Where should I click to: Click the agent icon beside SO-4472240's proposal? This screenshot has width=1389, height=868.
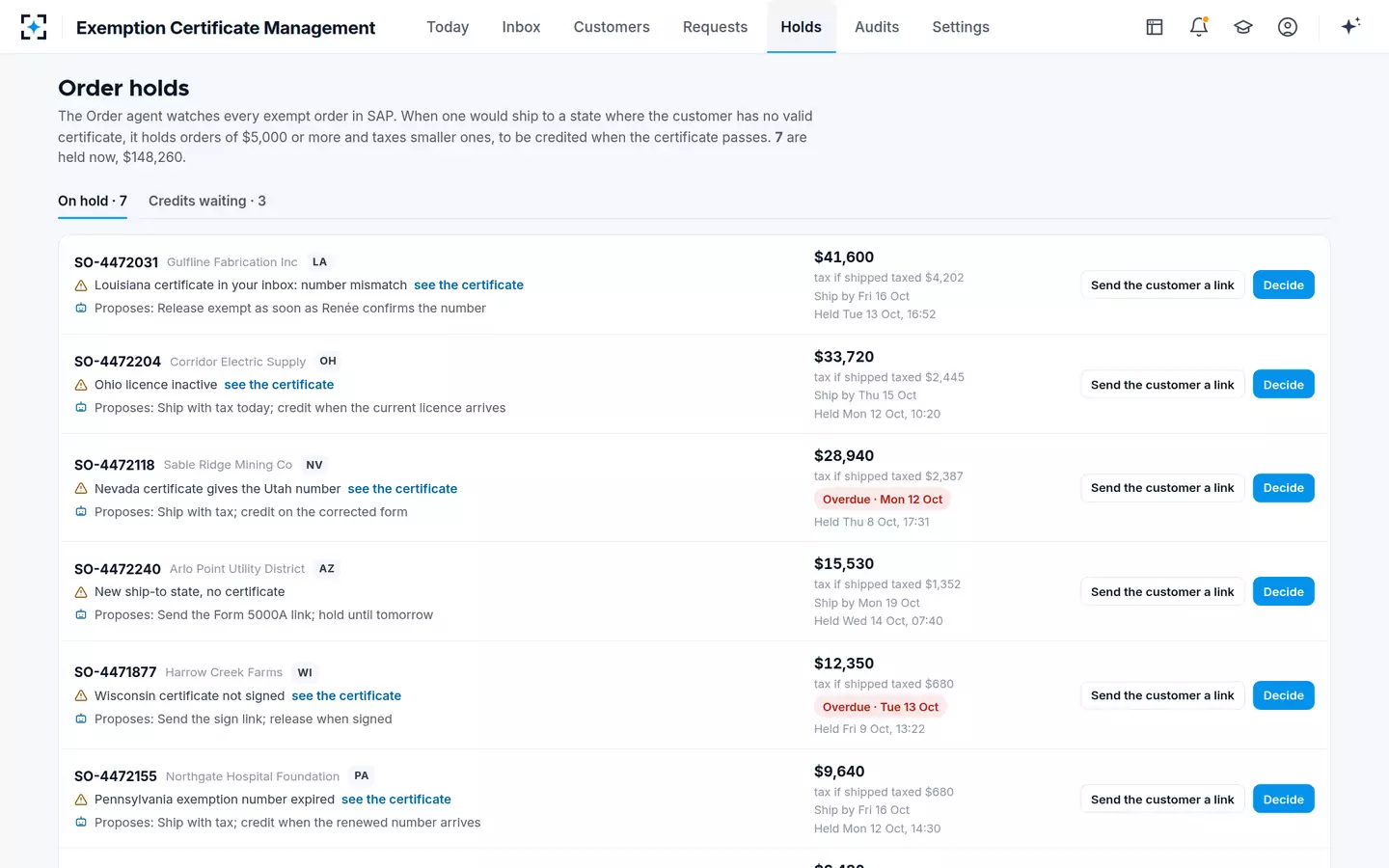81,615
